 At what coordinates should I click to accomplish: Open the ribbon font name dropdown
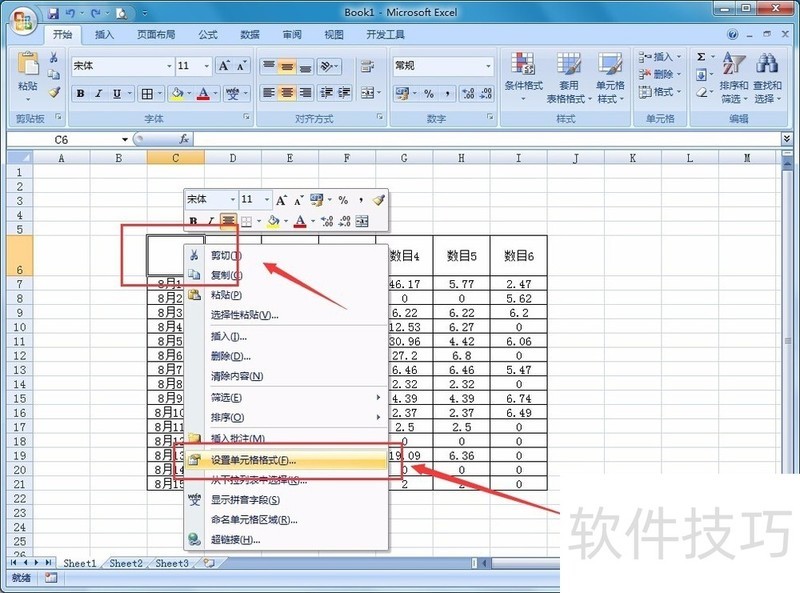[x=169, y=66]
